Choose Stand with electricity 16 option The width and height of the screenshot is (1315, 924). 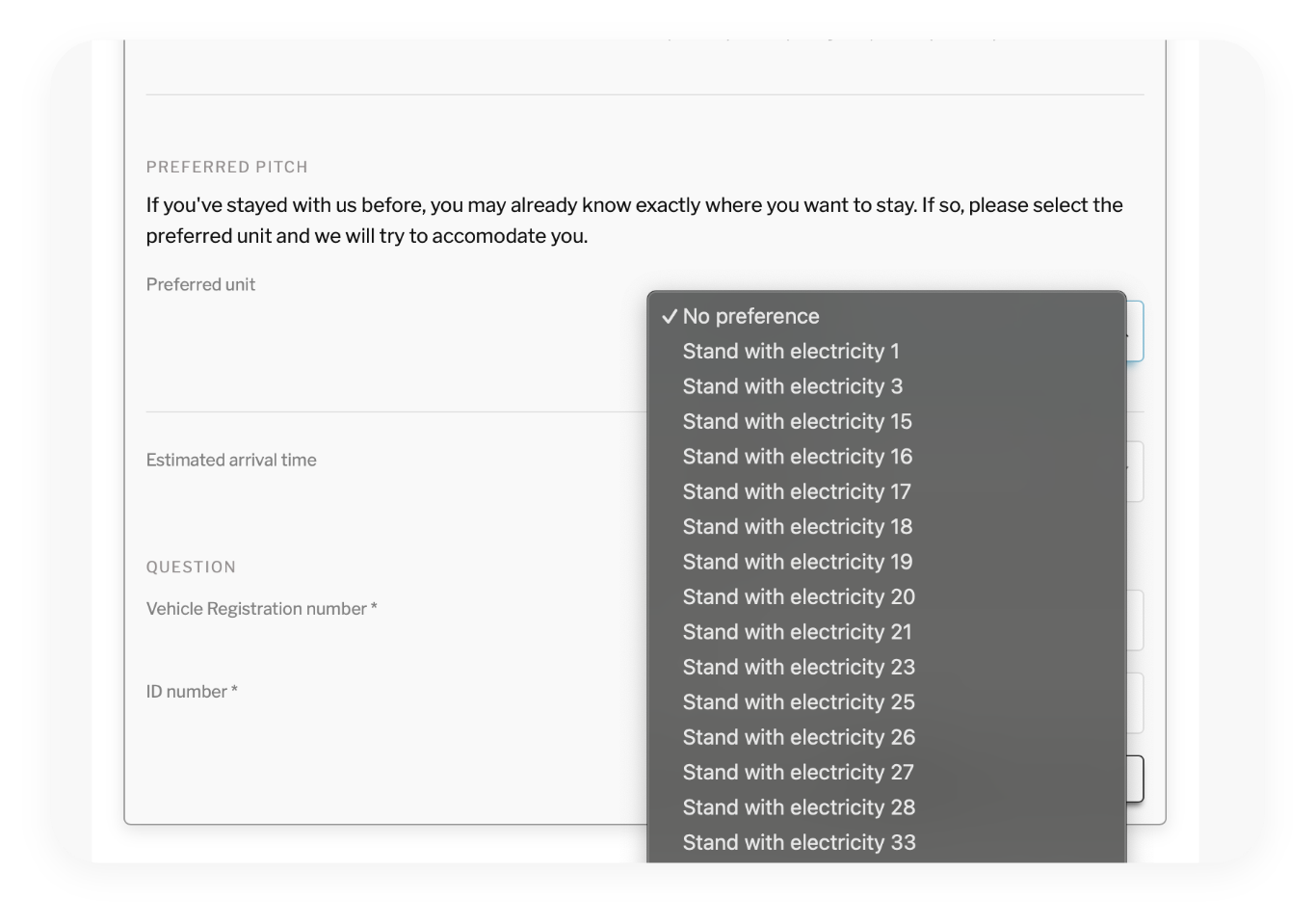point(797,457)
